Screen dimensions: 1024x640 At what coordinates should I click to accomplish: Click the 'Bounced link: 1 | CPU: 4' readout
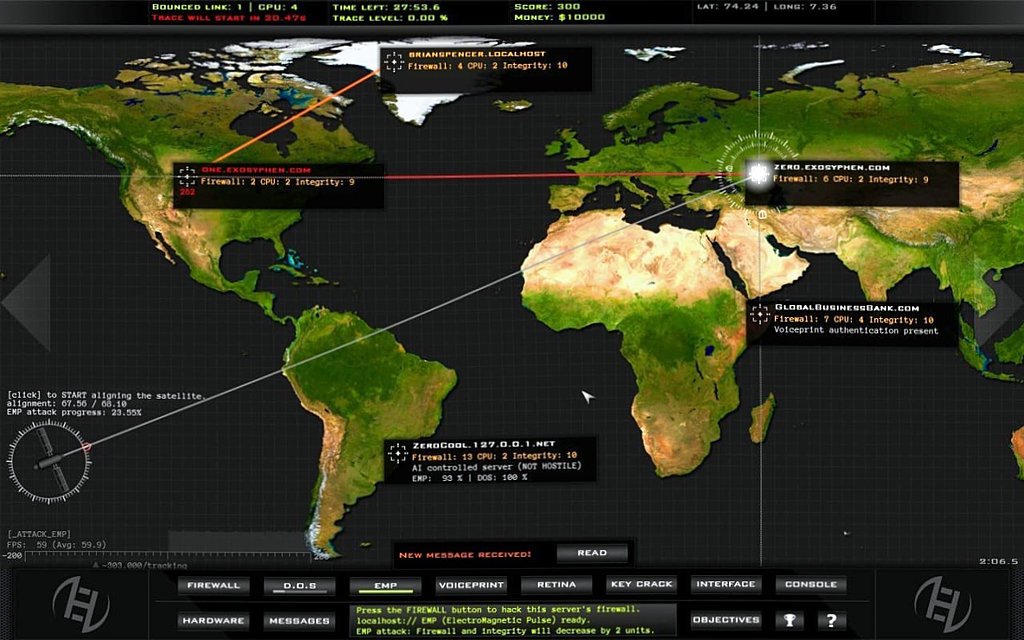coord(225,7)
